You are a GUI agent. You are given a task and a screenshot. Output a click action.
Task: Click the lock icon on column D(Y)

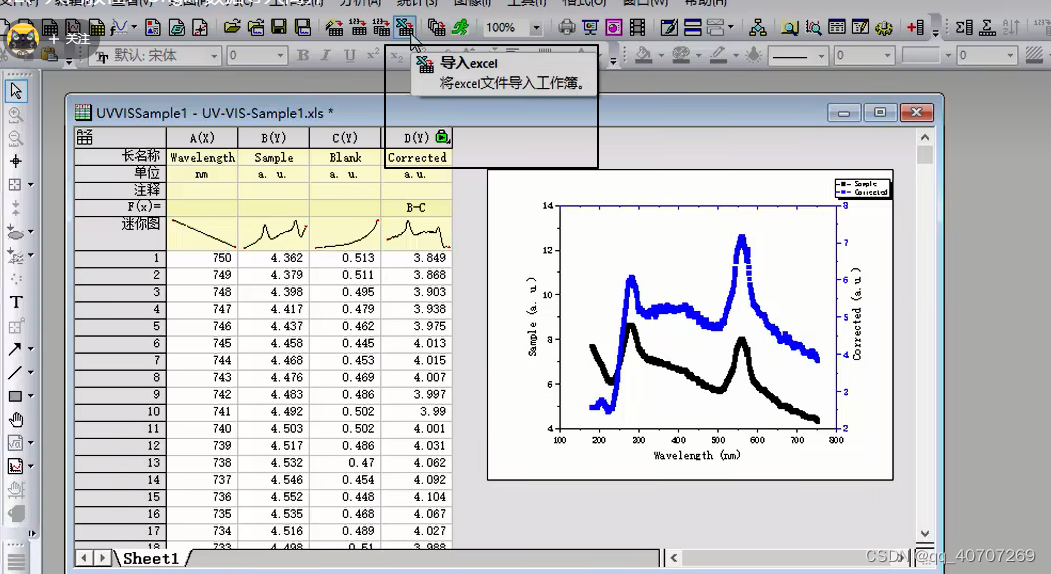pyautogui.click(x=442, y=137)
